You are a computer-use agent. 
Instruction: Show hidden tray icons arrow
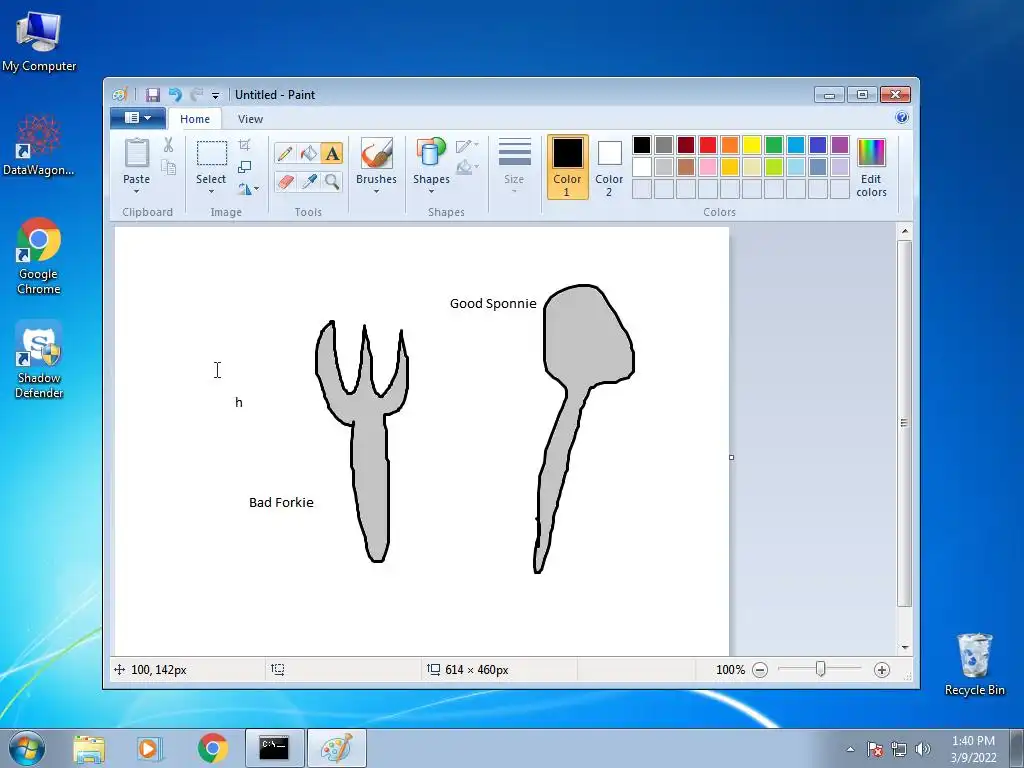pyautogui.click(x=850, y=749)
